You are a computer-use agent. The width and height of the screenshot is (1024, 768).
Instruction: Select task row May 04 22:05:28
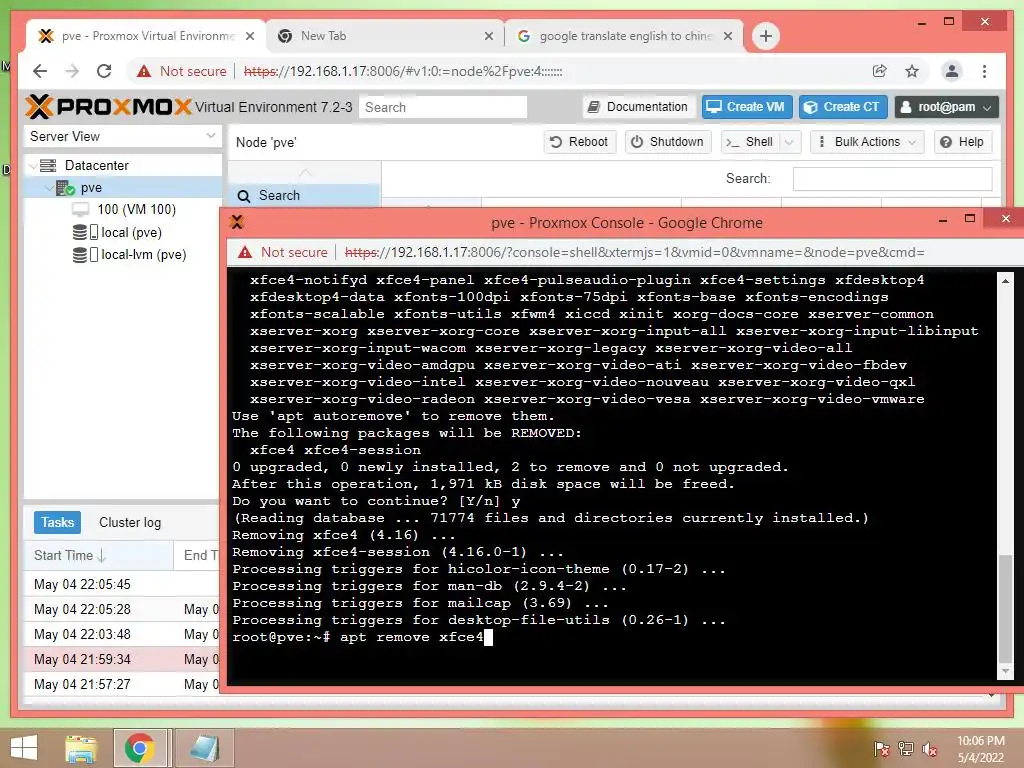[122, 609]
